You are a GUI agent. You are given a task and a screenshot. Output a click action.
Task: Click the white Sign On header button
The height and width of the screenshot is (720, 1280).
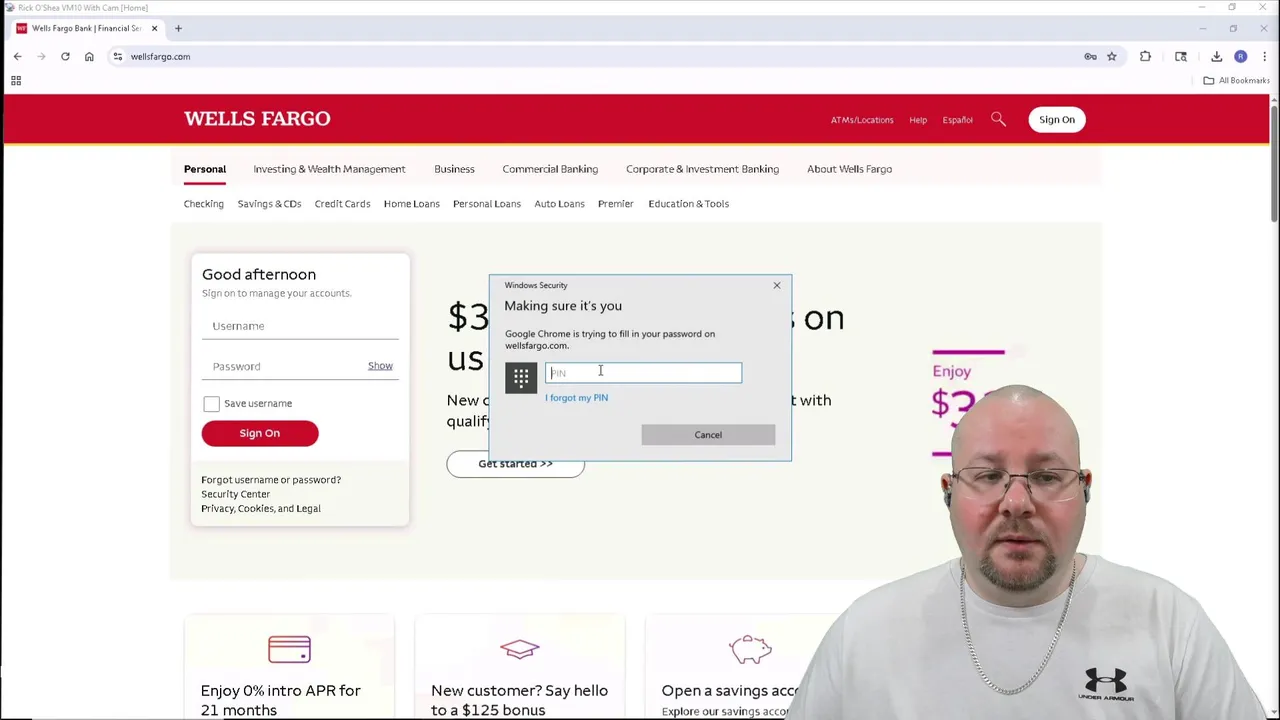click(1056, 120)
